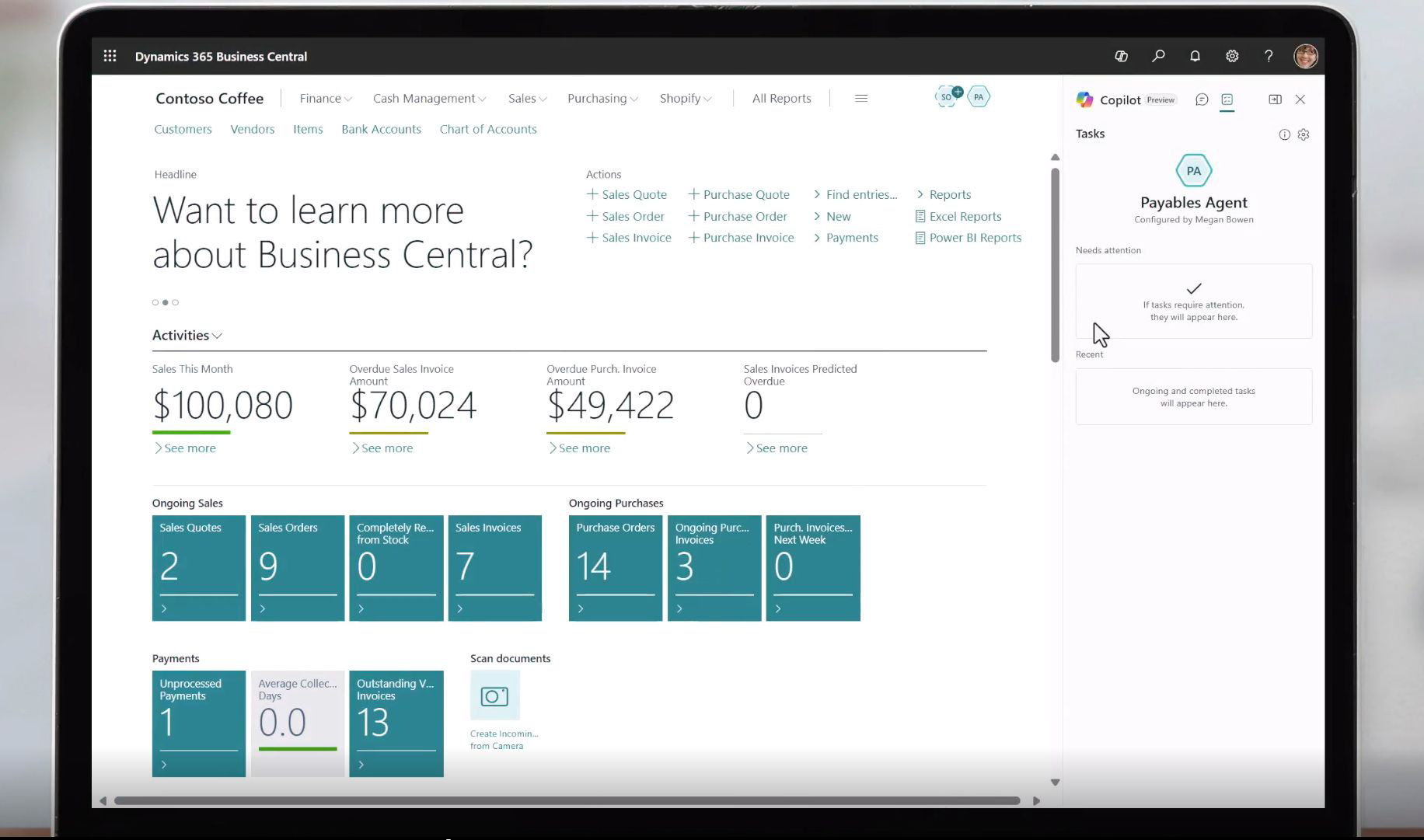Create a new Sales Order
The width and height of the screenshot is (1424, 840).
coord(626,216)
